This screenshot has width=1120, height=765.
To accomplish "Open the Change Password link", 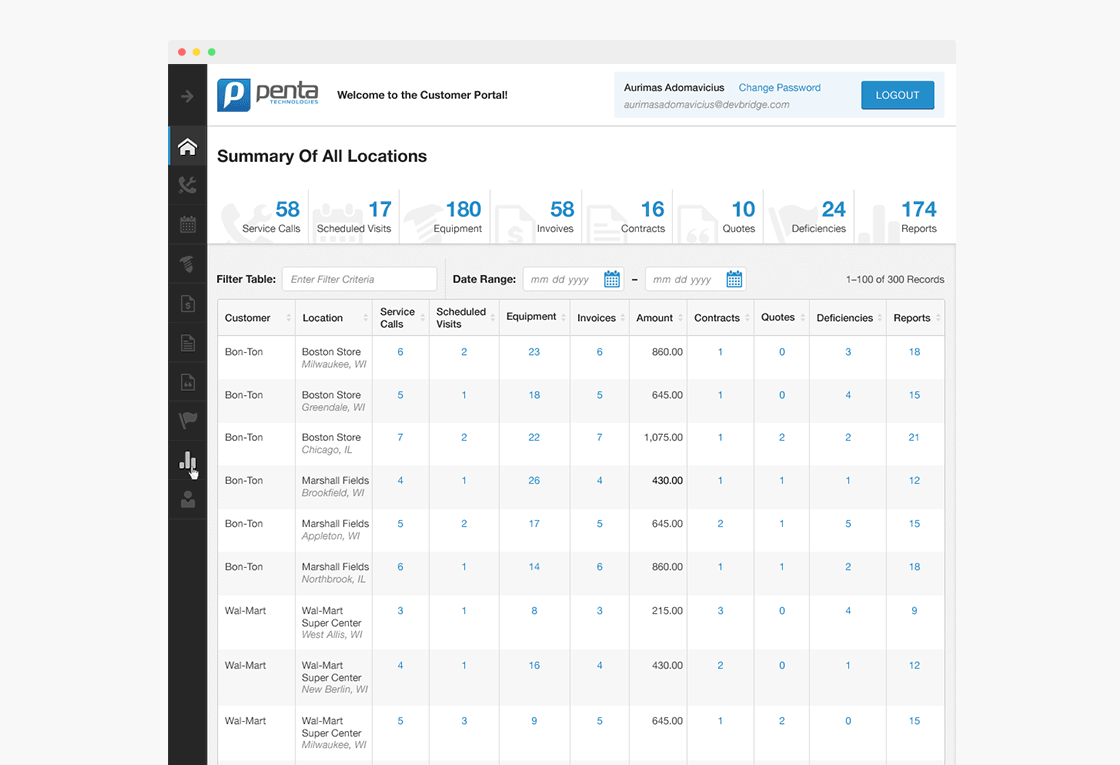I will [x=779, y=87].
